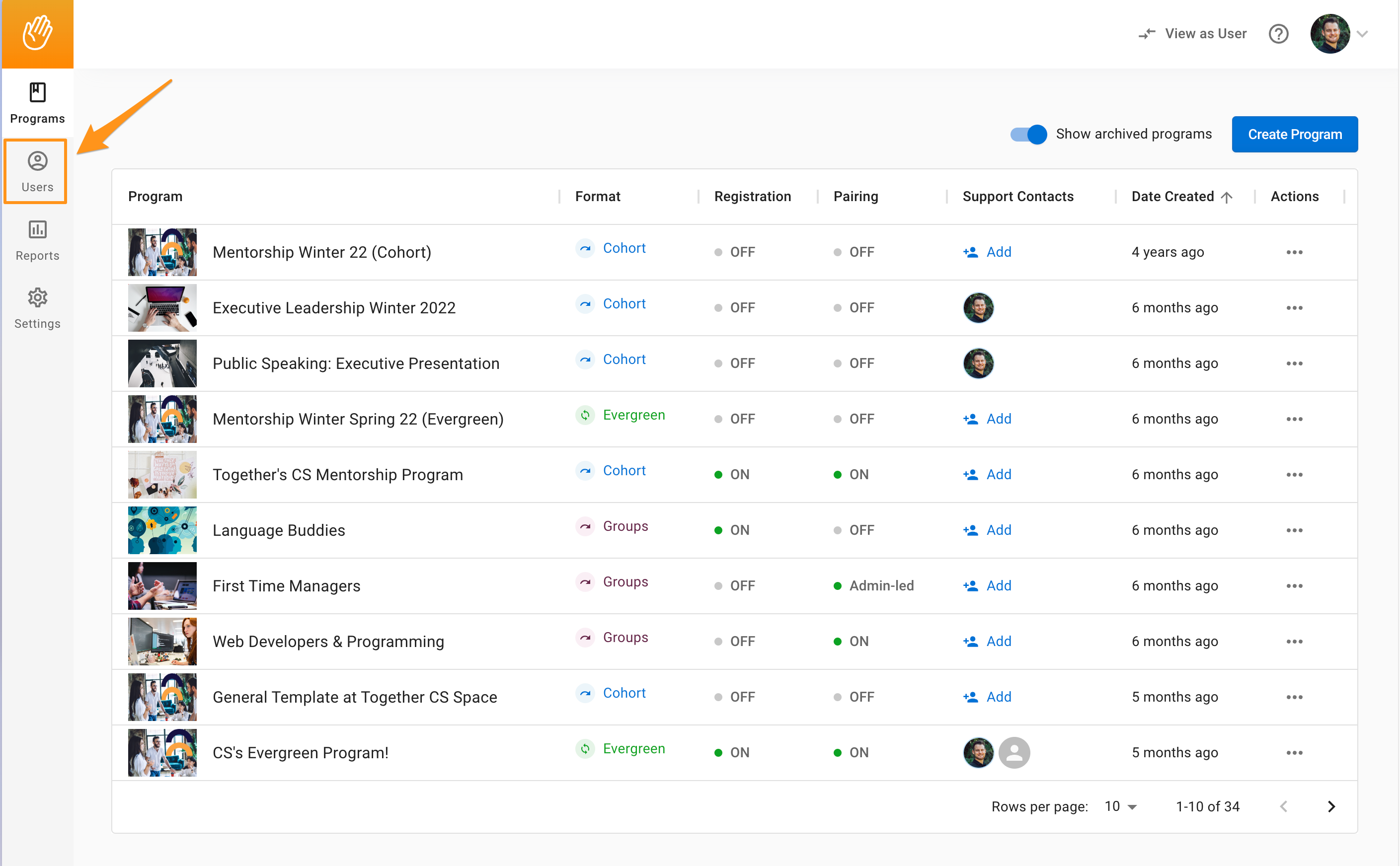Viewport: 1400px width, 866px height.
Task: Open actions menu for Web Developers & Programming
Action: 1294,641
